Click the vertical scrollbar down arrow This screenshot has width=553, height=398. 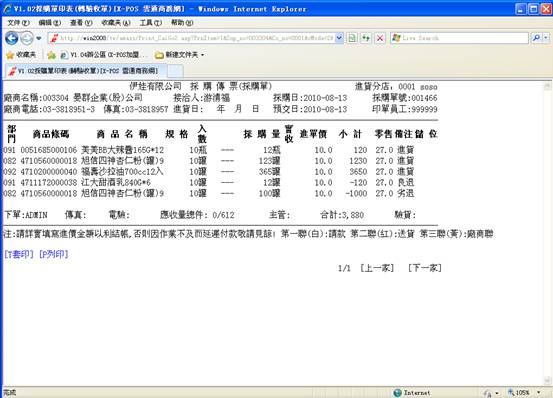click(547, 381)
